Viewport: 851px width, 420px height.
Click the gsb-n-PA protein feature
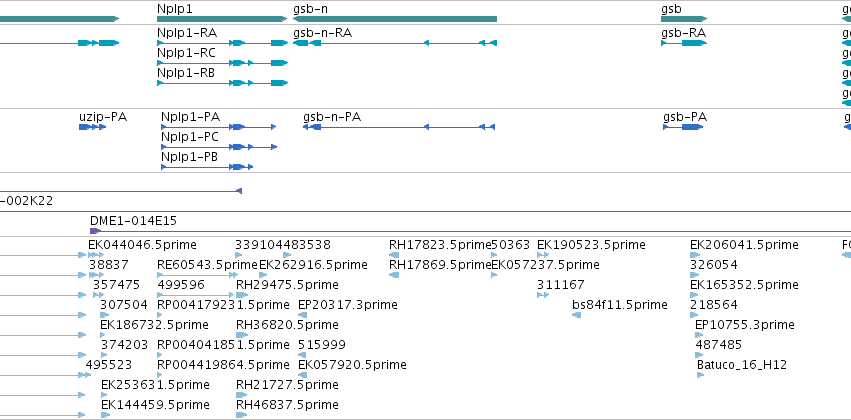coord(399,127)
